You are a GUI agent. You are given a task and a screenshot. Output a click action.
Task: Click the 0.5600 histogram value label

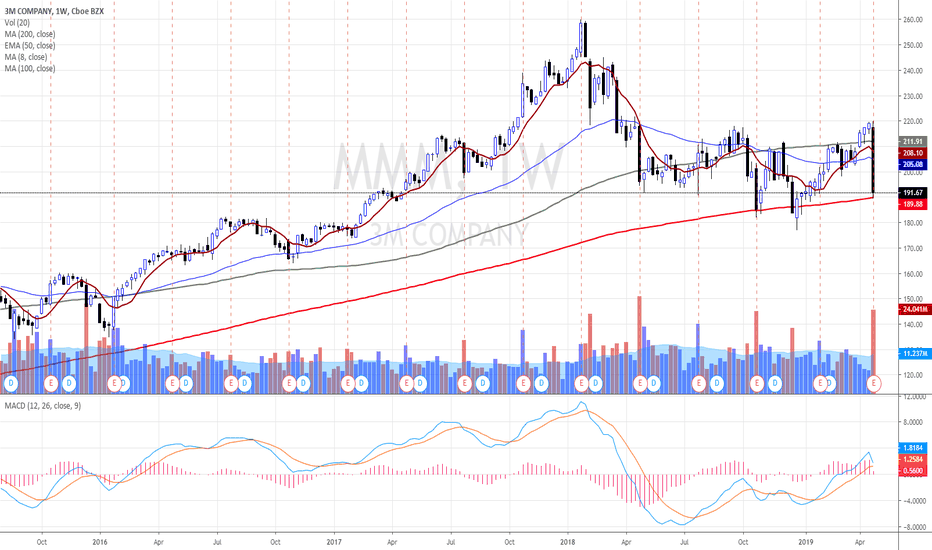(912, 470)
